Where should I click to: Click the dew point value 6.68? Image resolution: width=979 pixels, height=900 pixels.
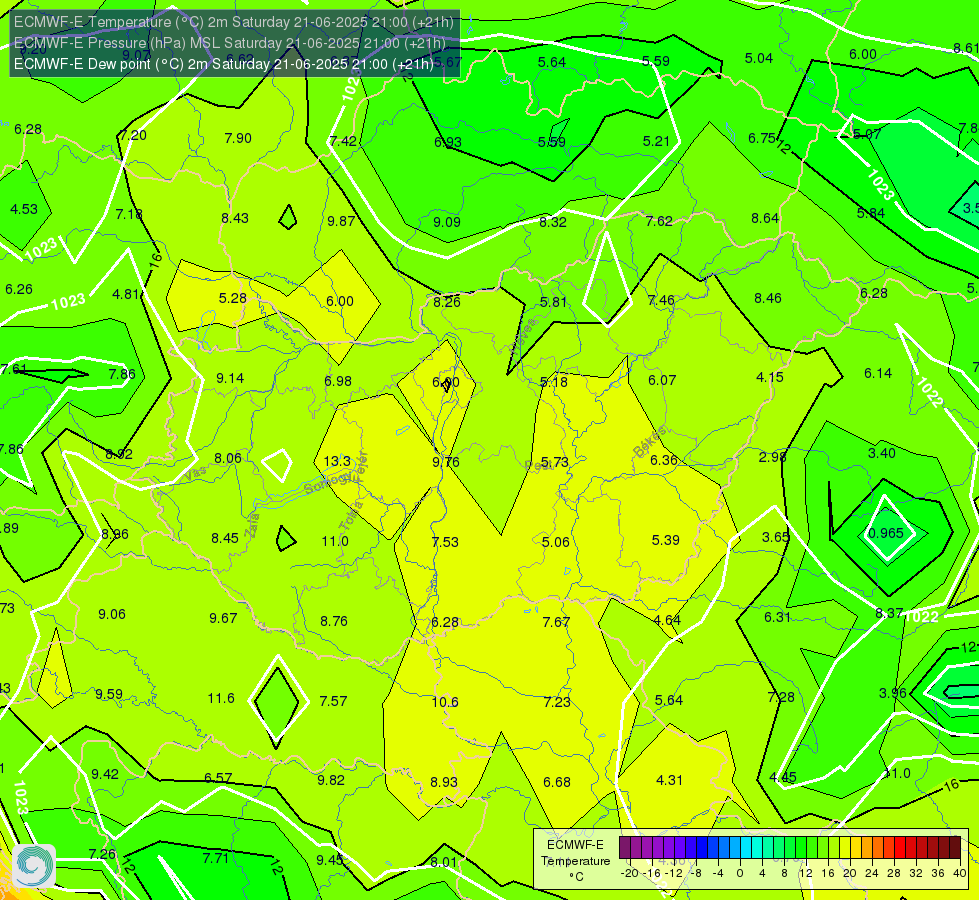556,782
